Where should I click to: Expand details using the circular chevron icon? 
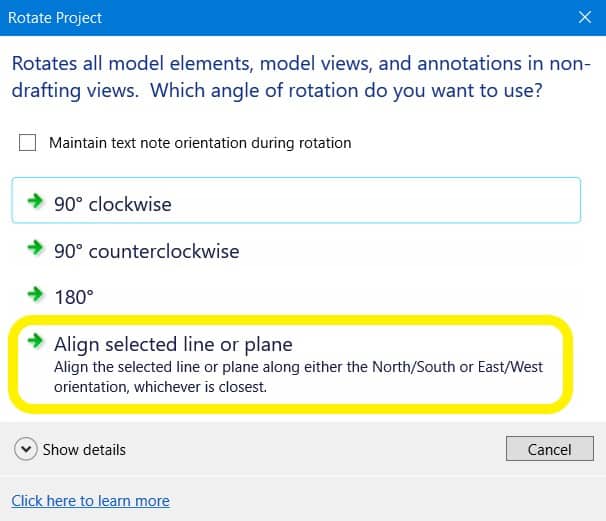(26, 449)
